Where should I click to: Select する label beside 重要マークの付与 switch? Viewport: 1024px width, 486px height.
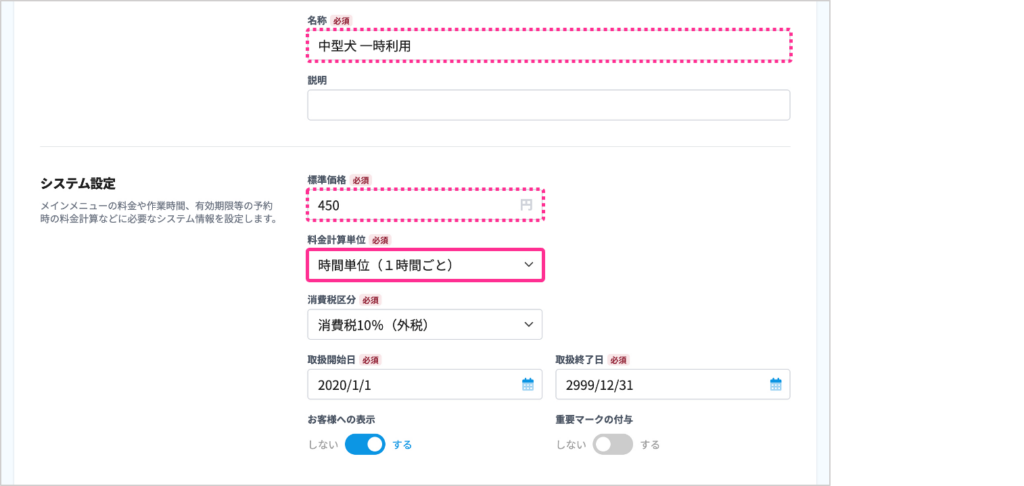pyautogui.click(x=651, y=445)
